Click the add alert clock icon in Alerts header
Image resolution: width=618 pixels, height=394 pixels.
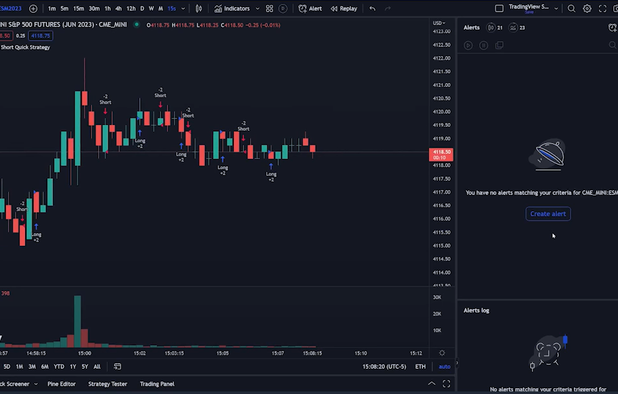tap(612, 28)
